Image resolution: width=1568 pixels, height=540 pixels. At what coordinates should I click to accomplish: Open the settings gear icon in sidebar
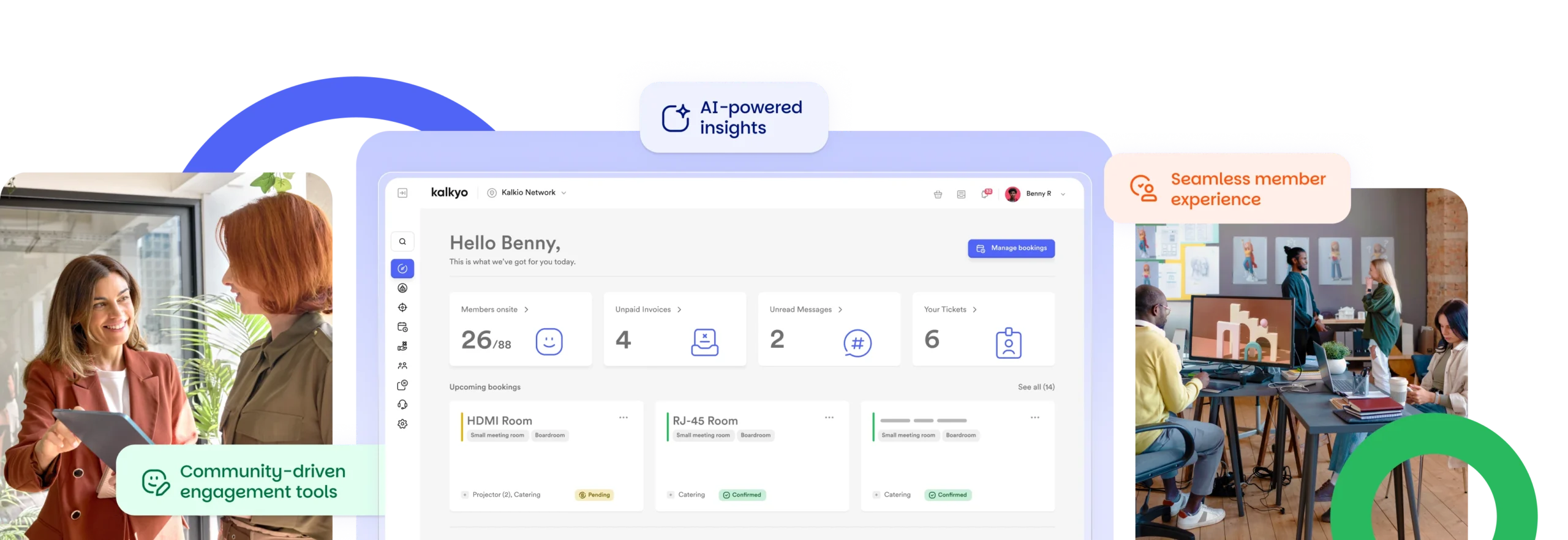[402, 424]
